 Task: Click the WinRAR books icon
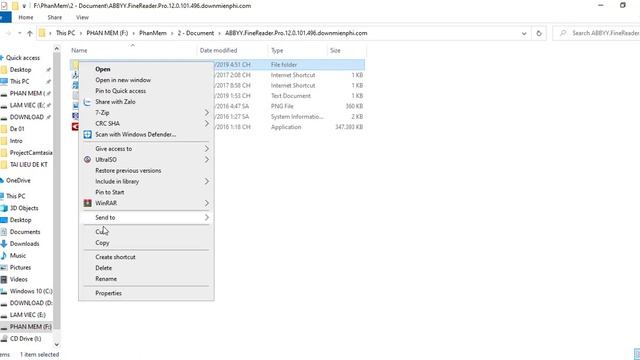point(87,203)
